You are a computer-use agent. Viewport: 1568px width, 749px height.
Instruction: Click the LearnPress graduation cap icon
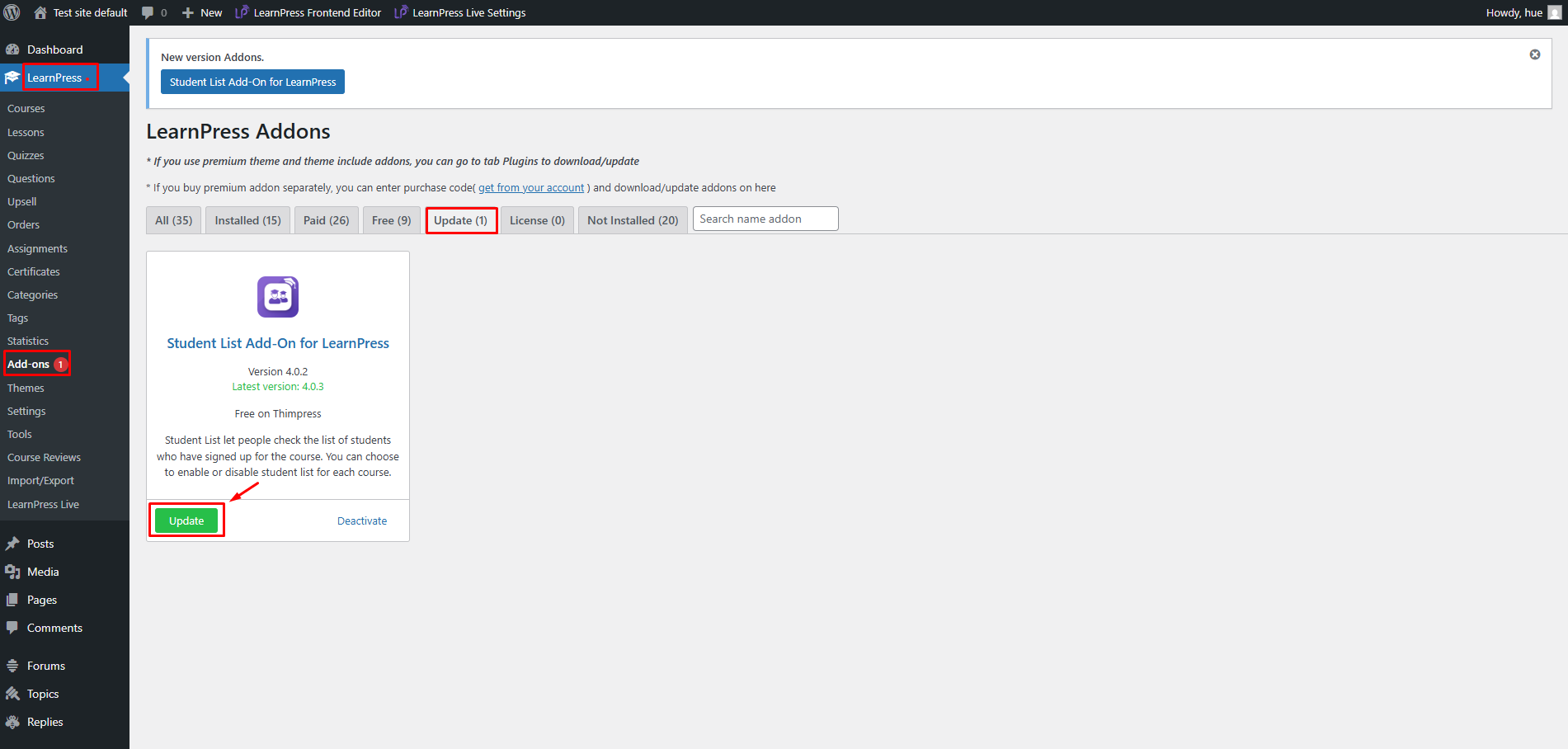point(12,78)
